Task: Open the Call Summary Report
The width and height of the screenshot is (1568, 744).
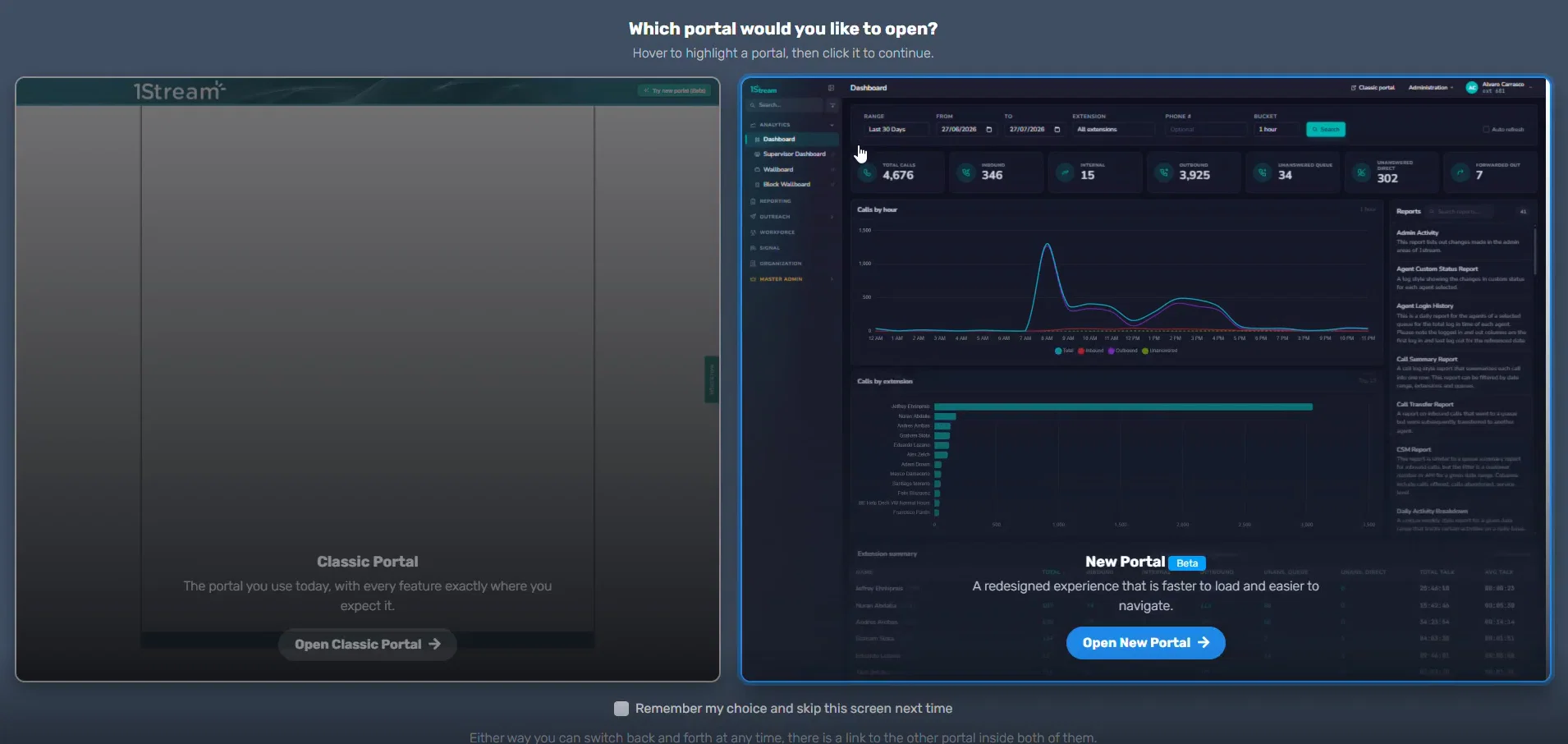Action: pyautogui.click(x=1427, y=360)
